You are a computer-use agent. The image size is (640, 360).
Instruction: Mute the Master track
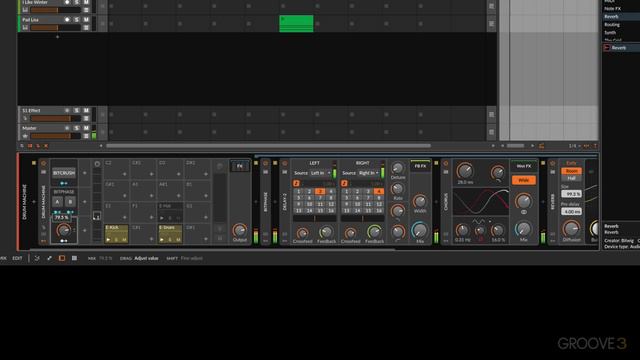click(86, 128)
